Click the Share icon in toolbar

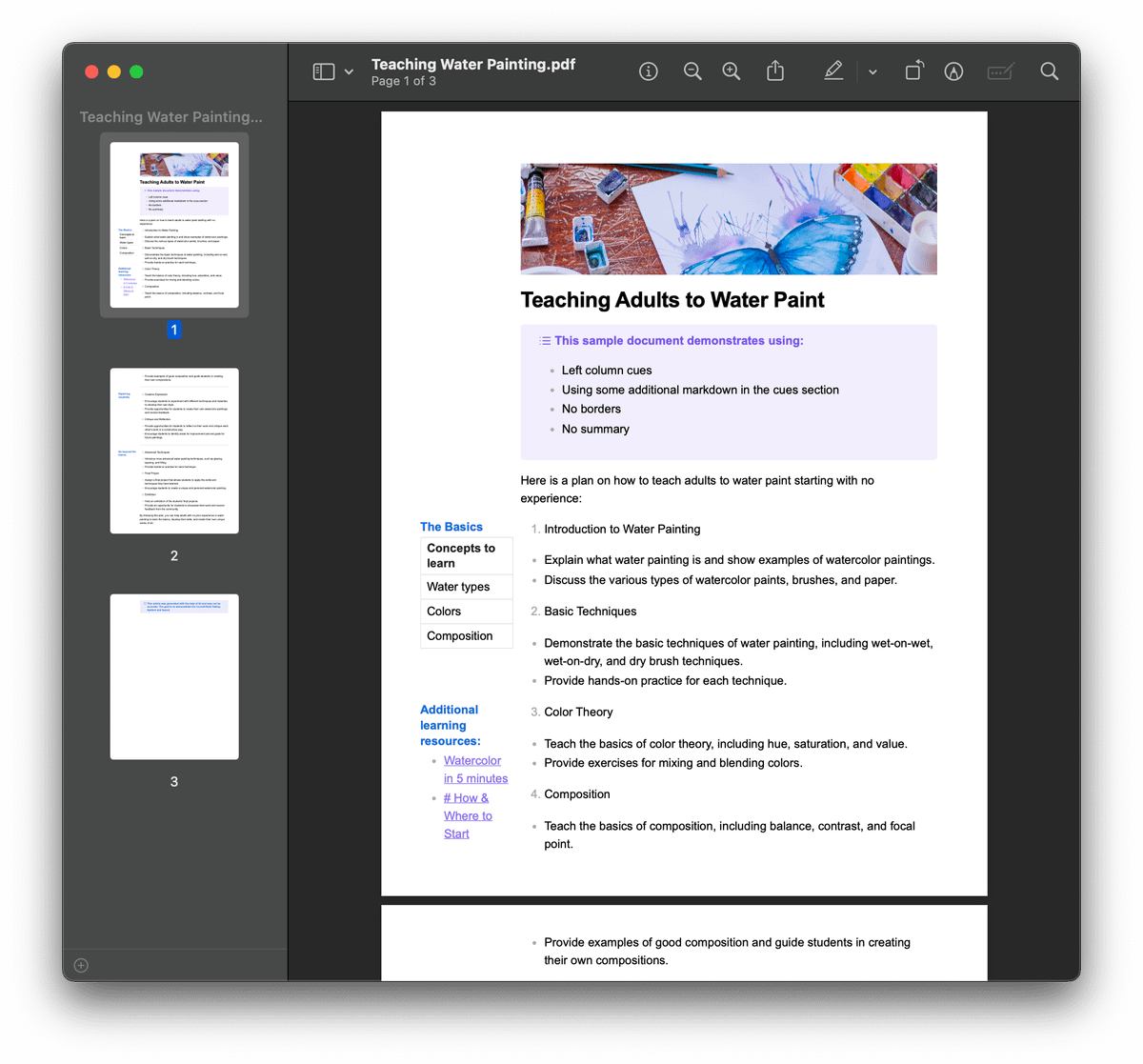click(775, 71)
